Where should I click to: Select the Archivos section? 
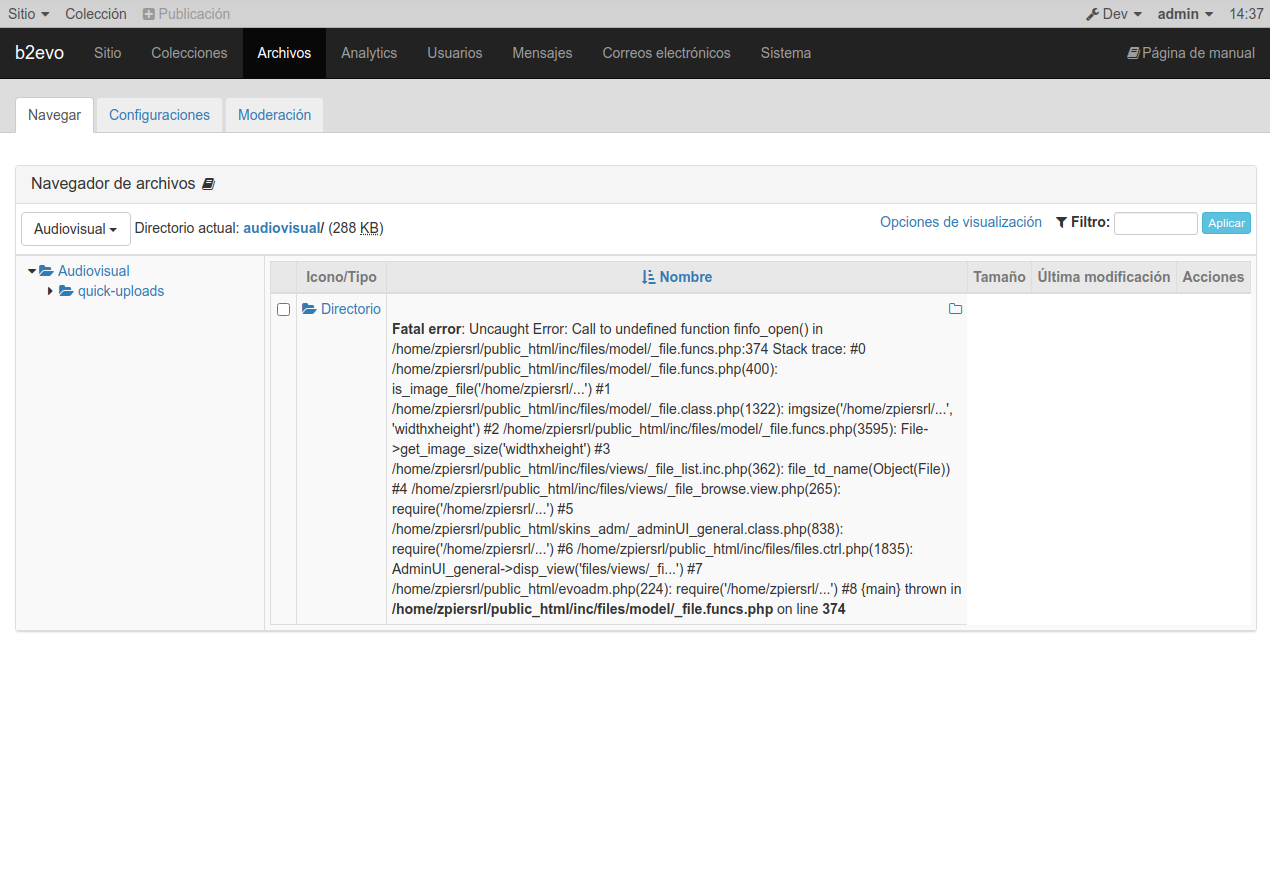pos(284,53)
